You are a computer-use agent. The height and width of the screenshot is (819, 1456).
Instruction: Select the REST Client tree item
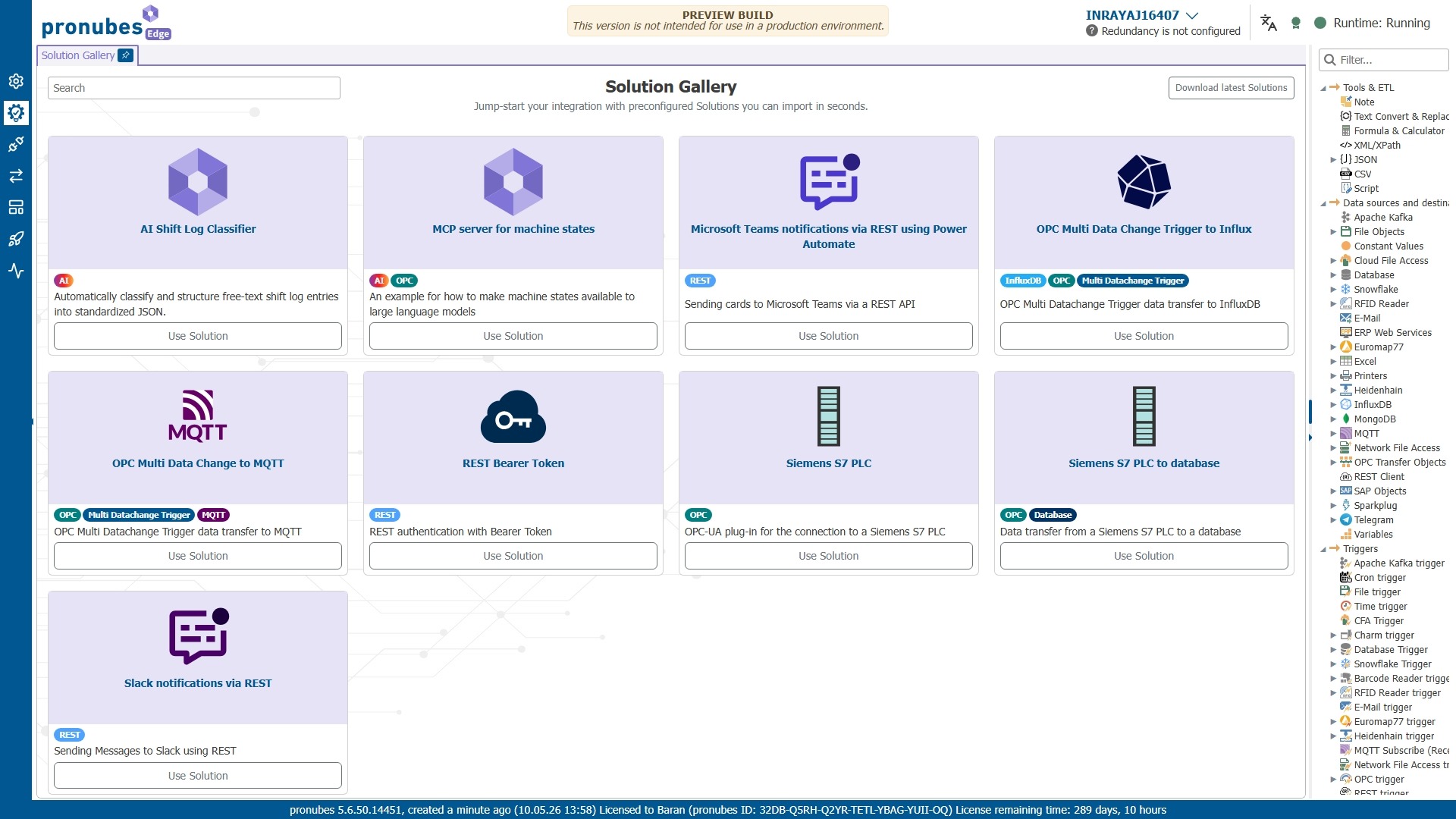pyautogui.click(x=1379, y=477)
